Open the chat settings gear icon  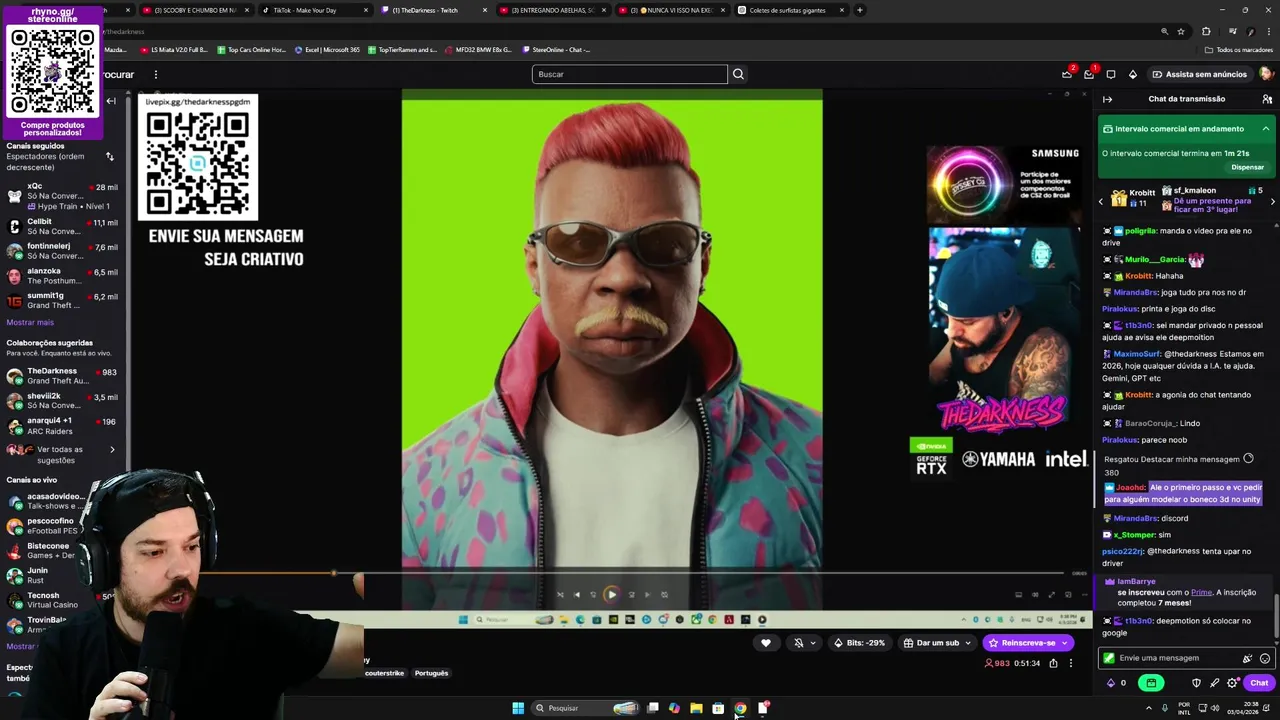[1232, 683]
